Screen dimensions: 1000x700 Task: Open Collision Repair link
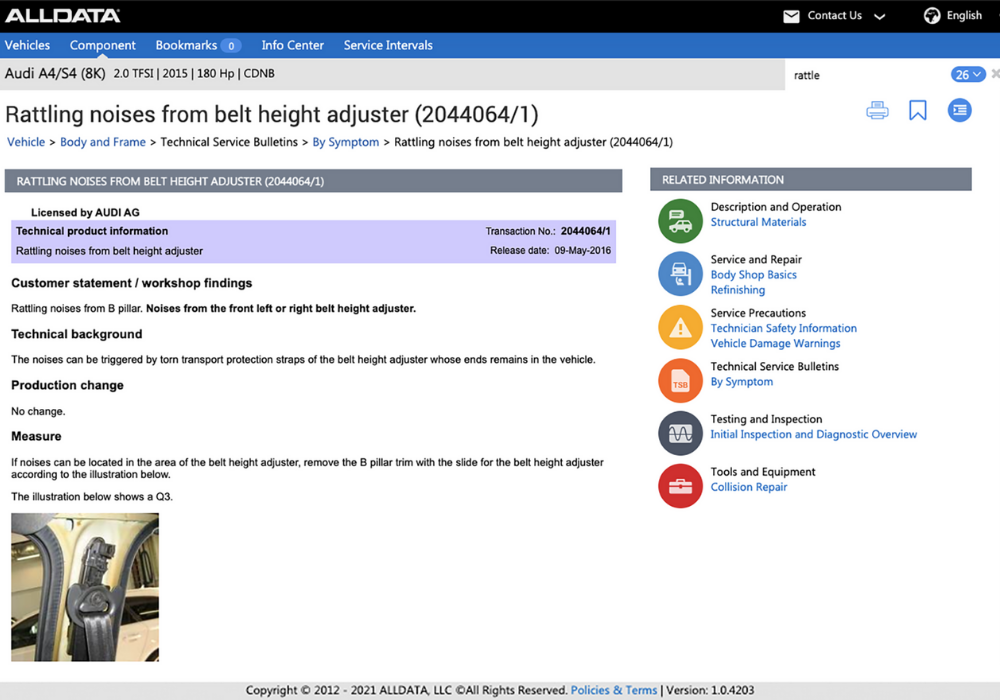(x=749, y=487)
